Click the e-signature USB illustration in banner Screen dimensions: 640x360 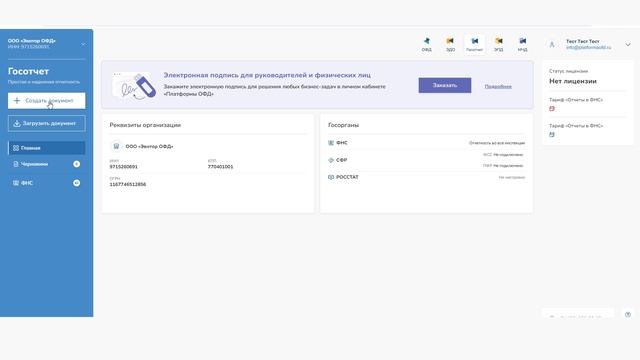[134, 85]
